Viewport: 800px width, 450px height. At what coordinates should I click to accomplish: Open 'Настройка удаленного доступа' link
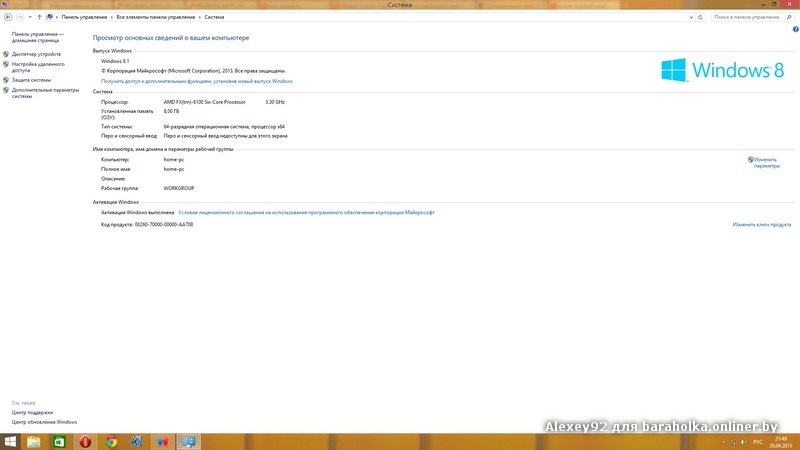point(38,67)
